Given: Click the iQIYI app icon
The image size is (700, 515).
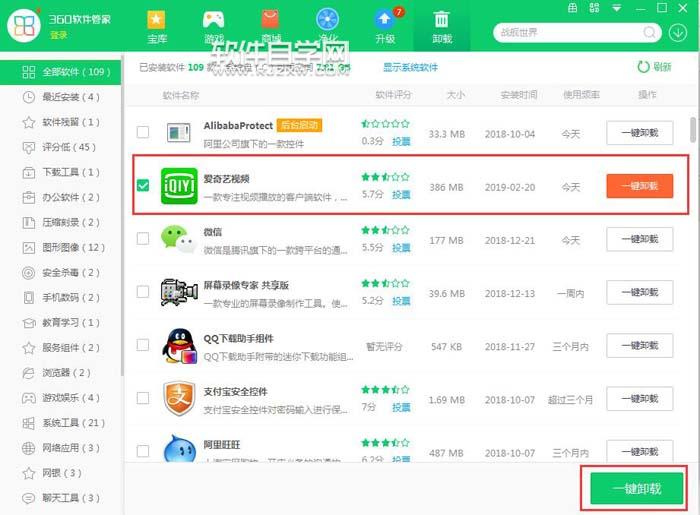Looking at the screenshot, I should (179, 186).
